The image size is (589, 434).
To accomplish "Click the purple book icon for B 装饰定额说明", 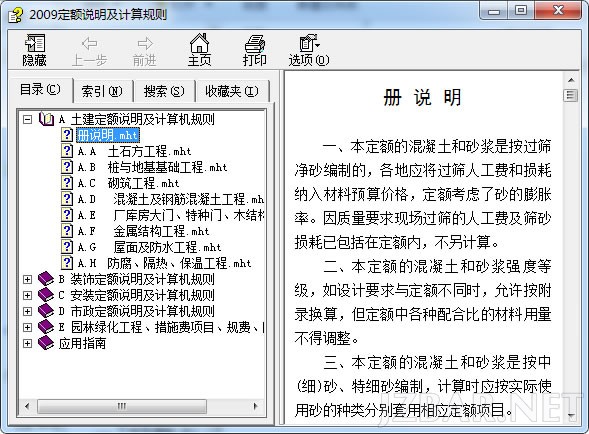I will click(46, 279).
